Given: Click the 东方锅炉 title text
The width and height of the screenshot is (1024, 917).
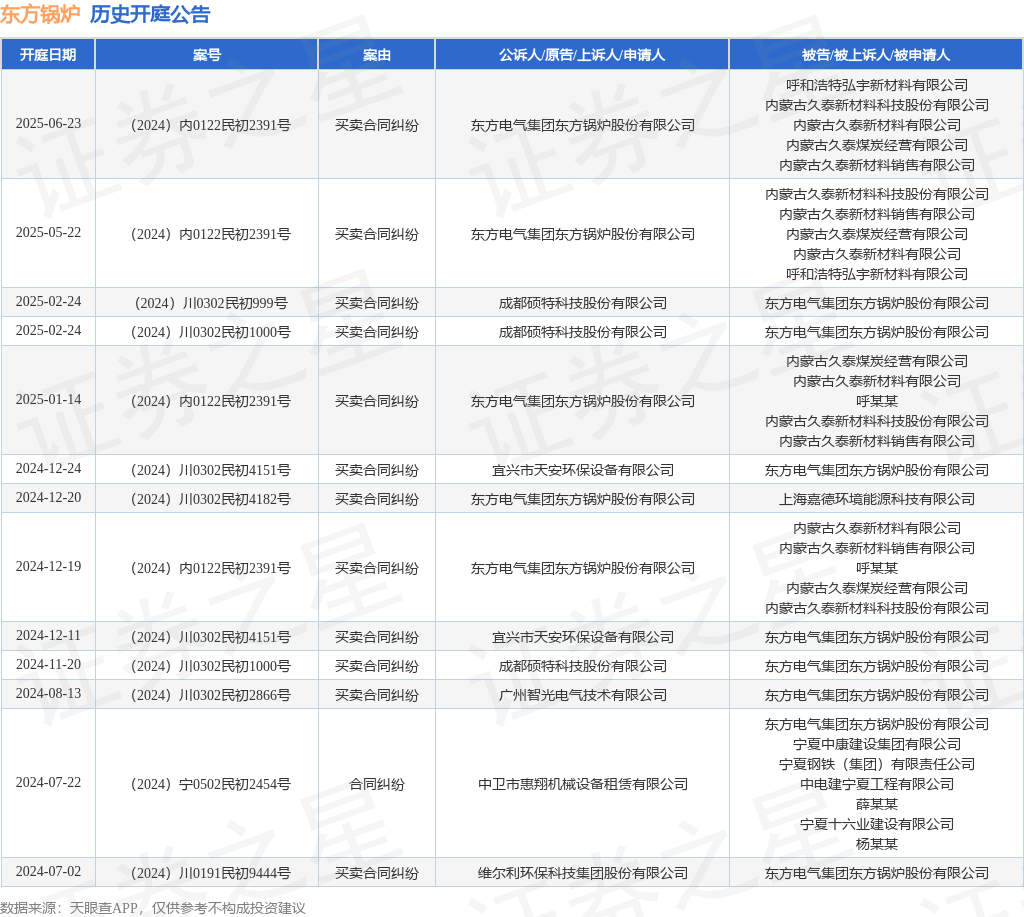Looking at the screenshot, I should [x=40, y=14].
